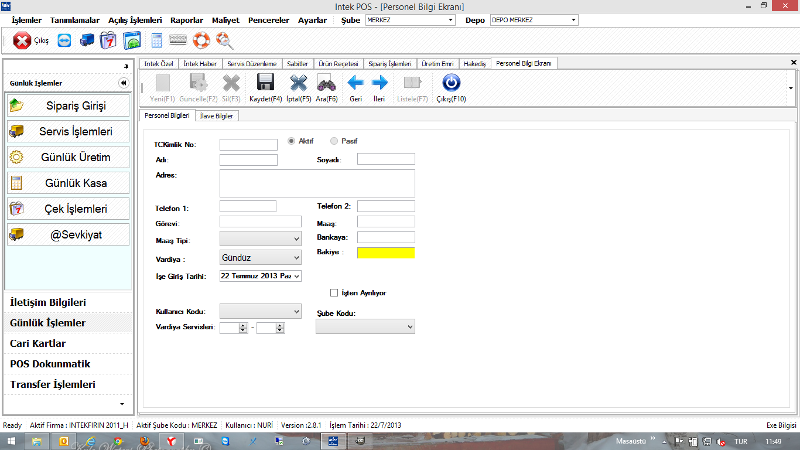Click the TCKimlik No input field
The width and height of the screenshot is (800, 450).
247,144
